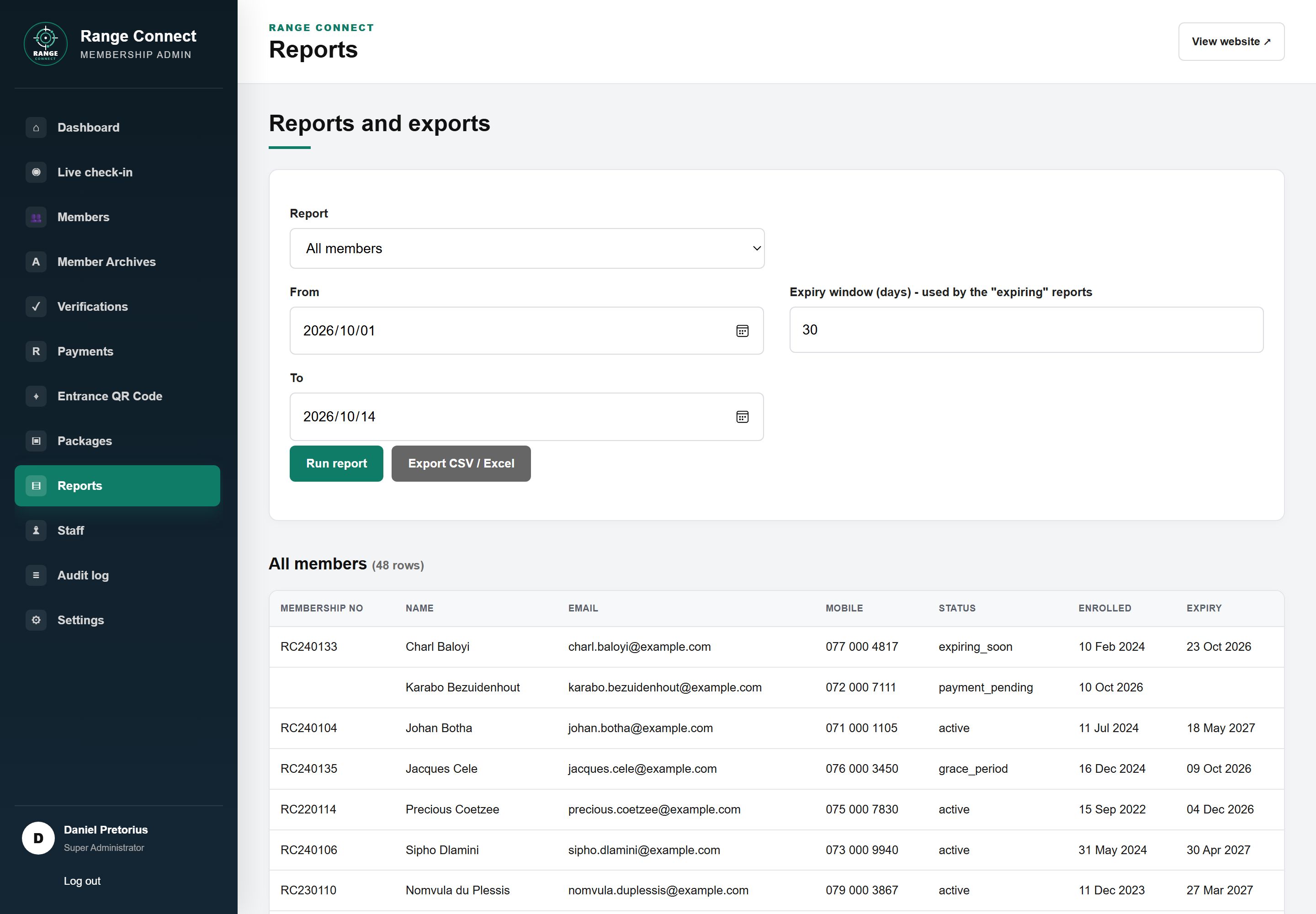Open the Report type dropdown
Image resolution: width=1316 pixels, height=914 pixels.
pyautogui.click(x=527, y=249)
